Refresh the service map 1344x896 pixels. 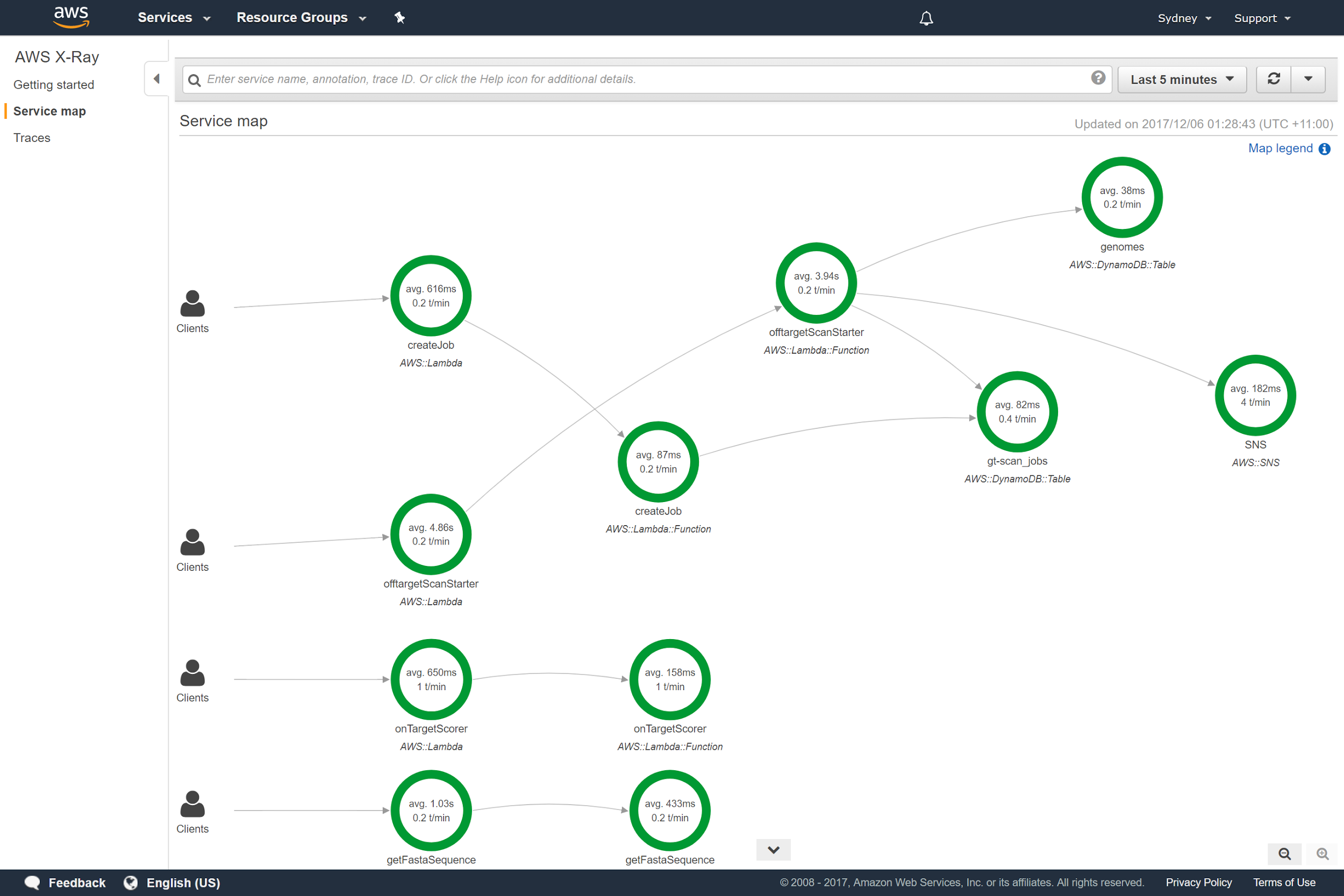point(1273,79)
